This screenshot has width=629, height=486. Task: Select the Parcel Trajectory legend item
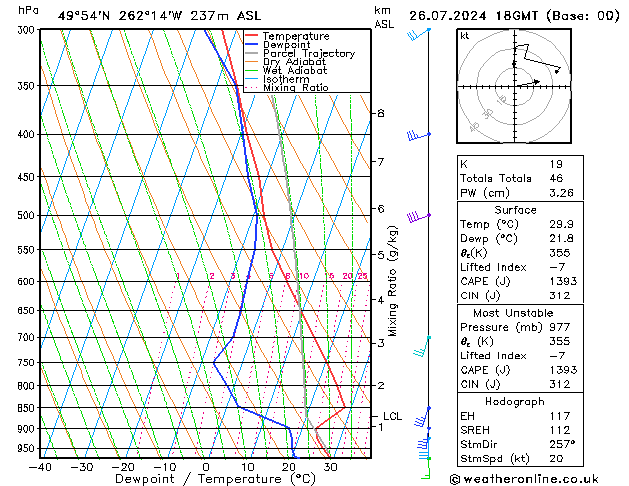307,54
